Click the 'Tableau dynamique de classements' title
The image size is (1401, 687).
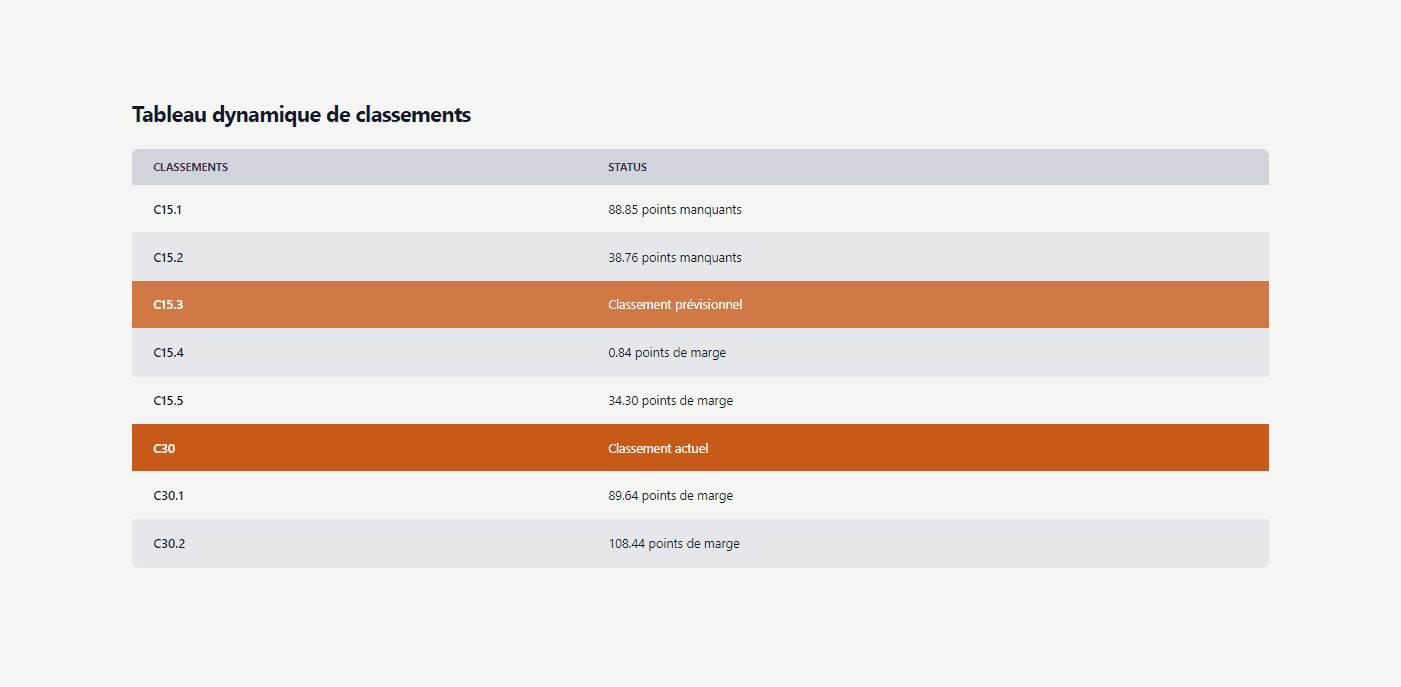pos(301,114)
